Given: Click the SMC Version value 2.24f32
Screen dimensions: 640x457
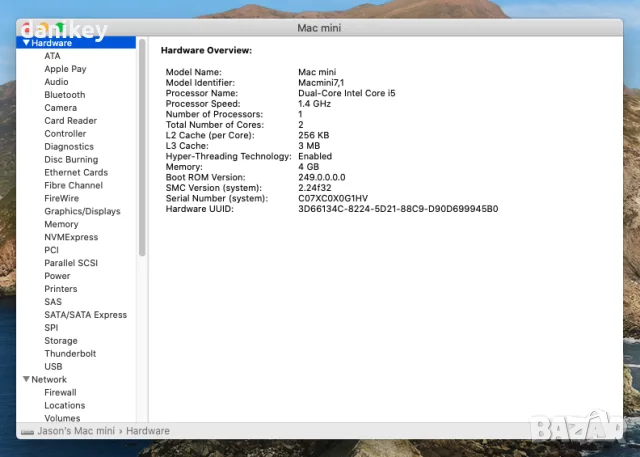Looking at the screenshot, I should [315, 188].
